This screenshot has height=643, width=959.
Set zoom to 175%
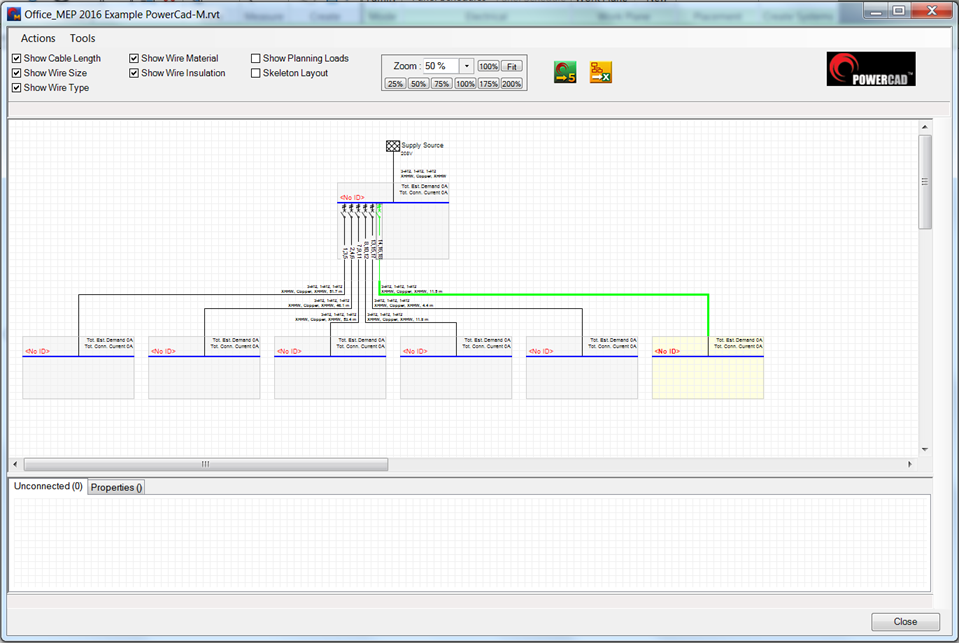(487, 83)
